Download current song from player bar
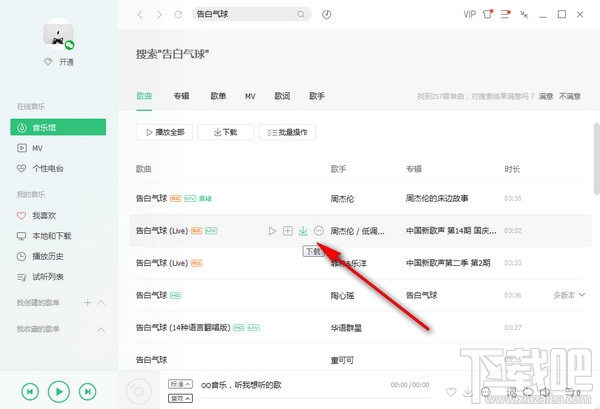Image resolution: width=600 pixels, height=409 pixels. pos(468,392)
